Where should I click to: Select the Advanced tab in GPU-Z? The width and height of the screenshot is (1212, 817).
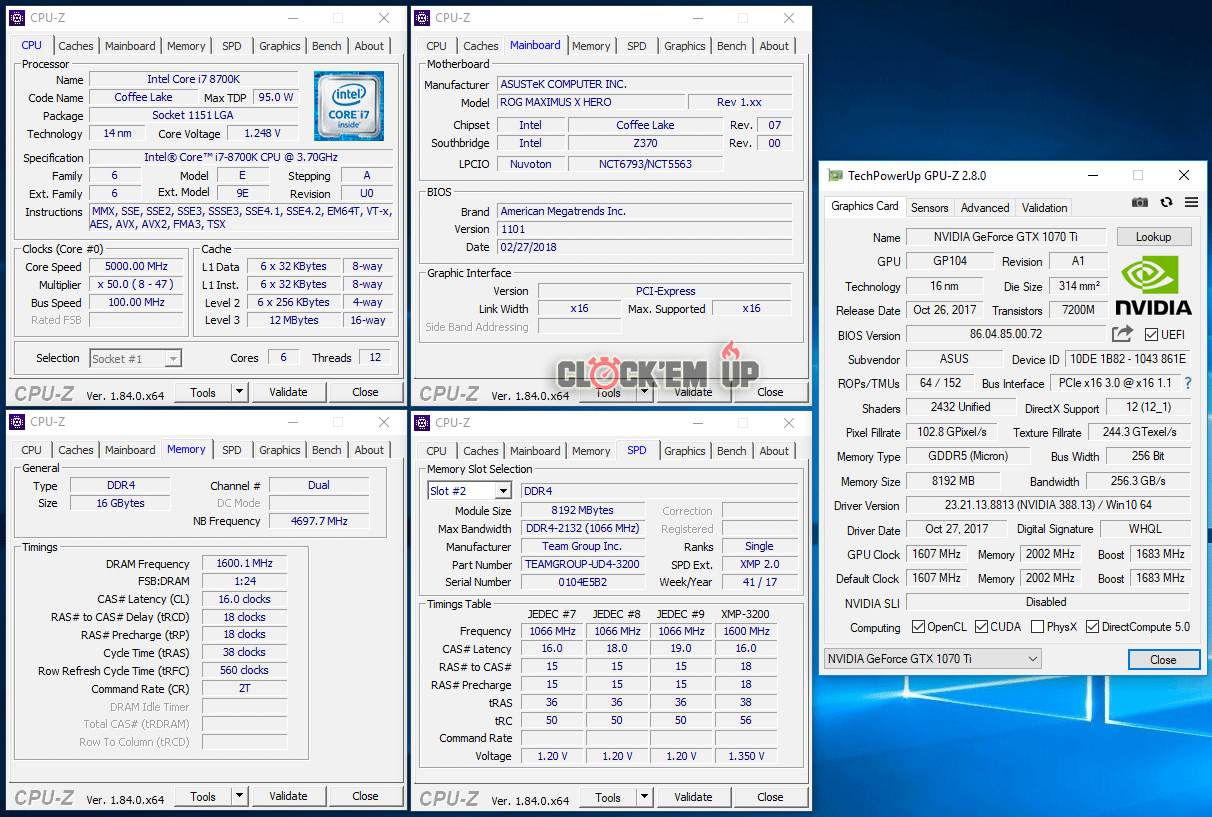[x=985, y=208]
